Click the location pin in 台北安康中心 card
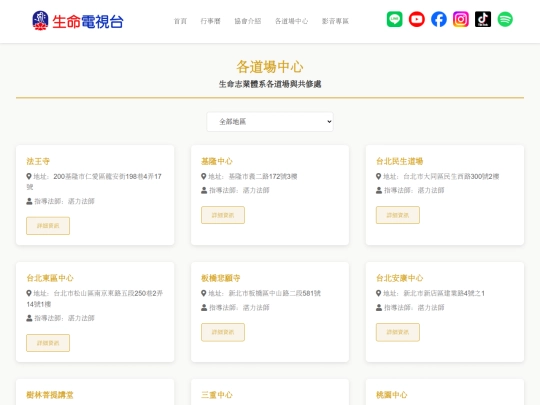 [379, 293]
